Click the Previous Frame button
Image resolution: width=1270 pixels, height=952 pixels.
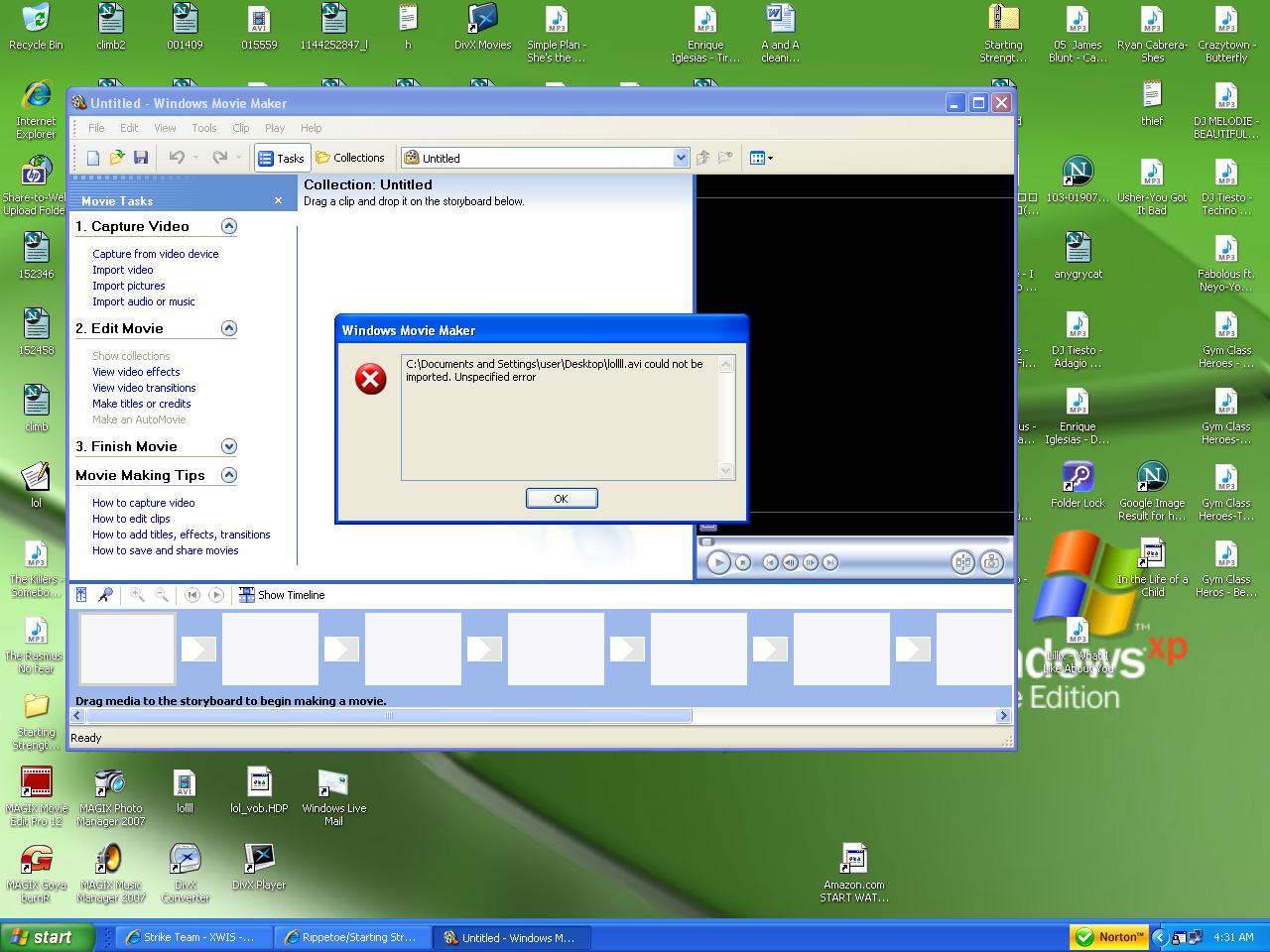pyautogui.click(x=790, y=562)
